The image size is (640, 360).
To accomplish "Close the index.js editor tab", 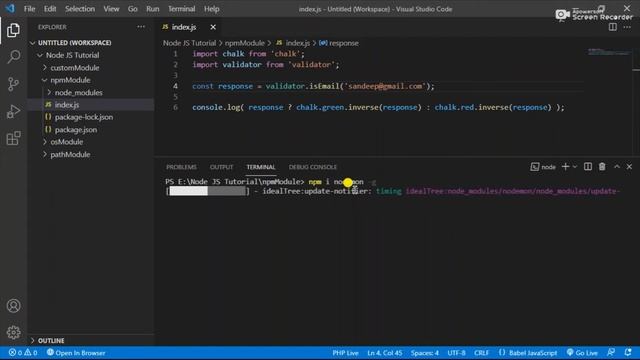I will pyautogui.click(x=213, y=27).
